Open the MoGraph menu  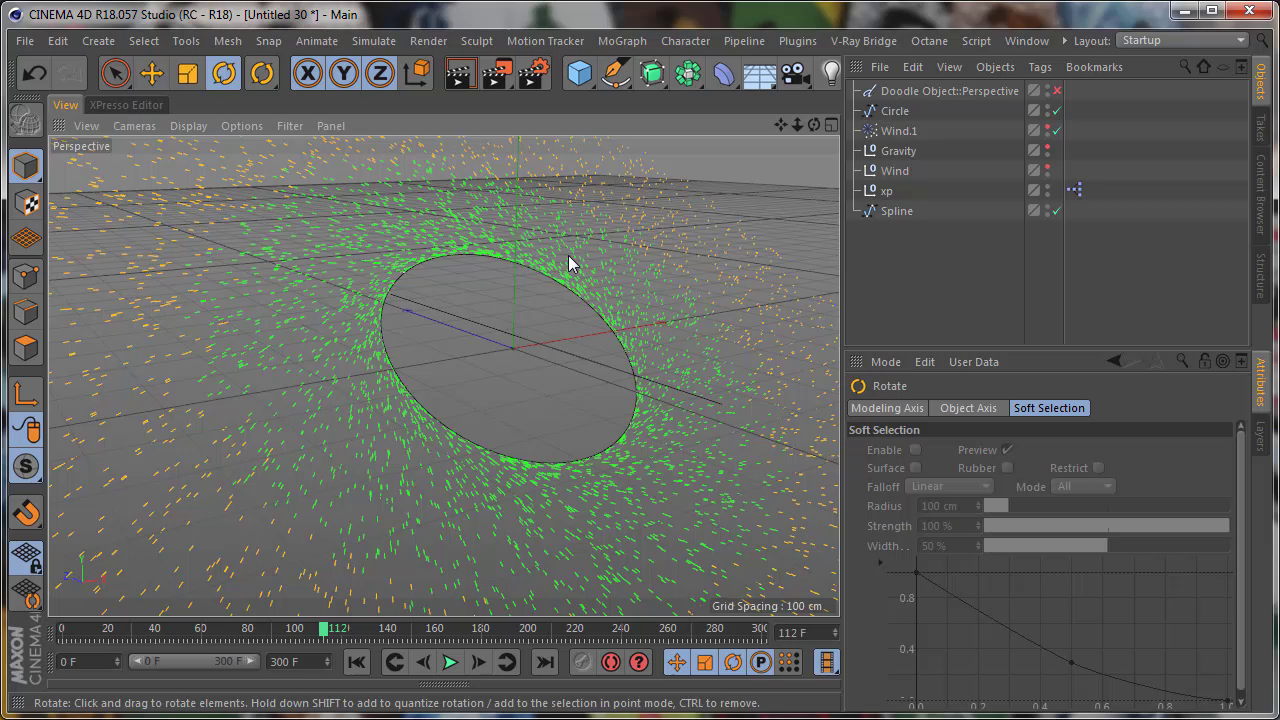click(622, 41)
